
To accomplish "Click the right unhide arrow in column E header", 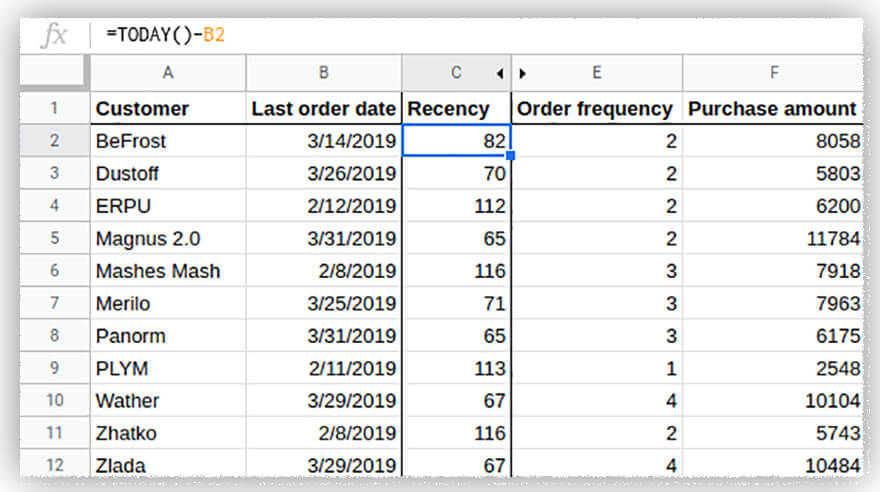I will point(522,73).
